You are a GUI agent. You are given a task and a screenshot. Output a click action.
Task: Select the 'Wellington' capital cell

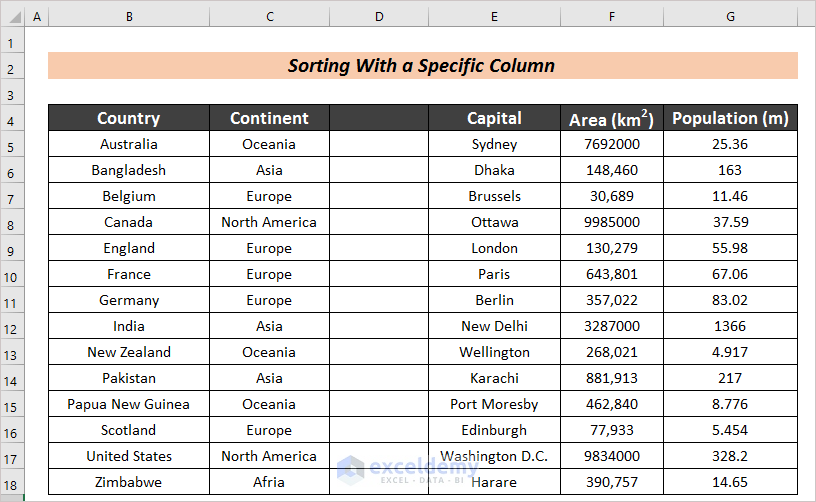click(494, 352)
